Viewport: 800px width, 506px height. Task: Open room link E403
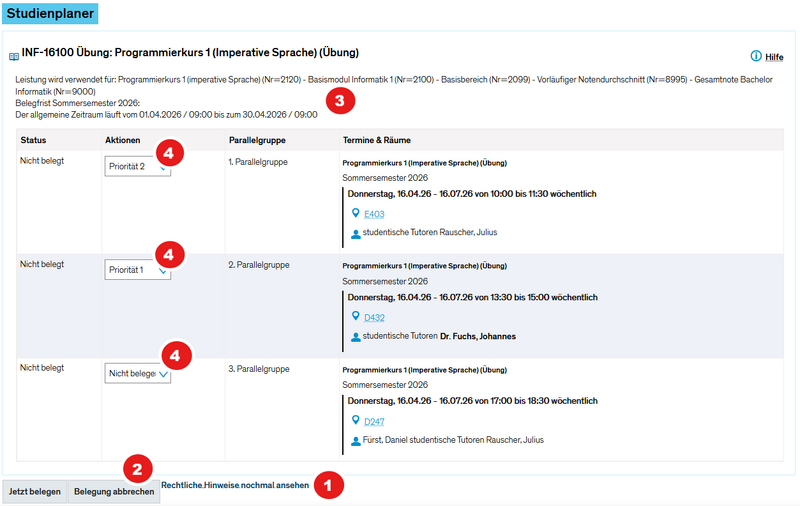(x=374, y=214)
